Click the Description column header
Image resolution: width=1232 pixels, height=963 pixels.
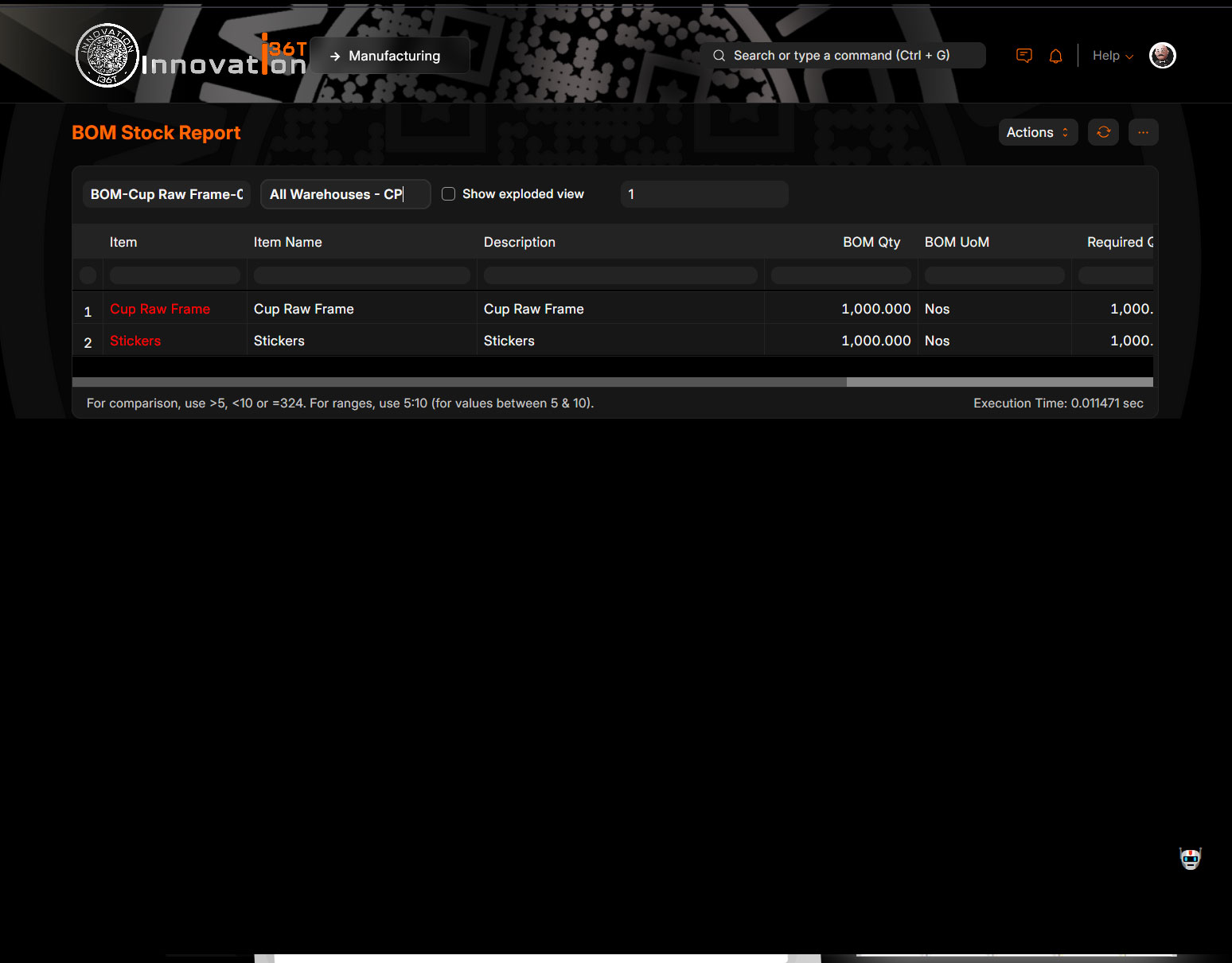519,242
